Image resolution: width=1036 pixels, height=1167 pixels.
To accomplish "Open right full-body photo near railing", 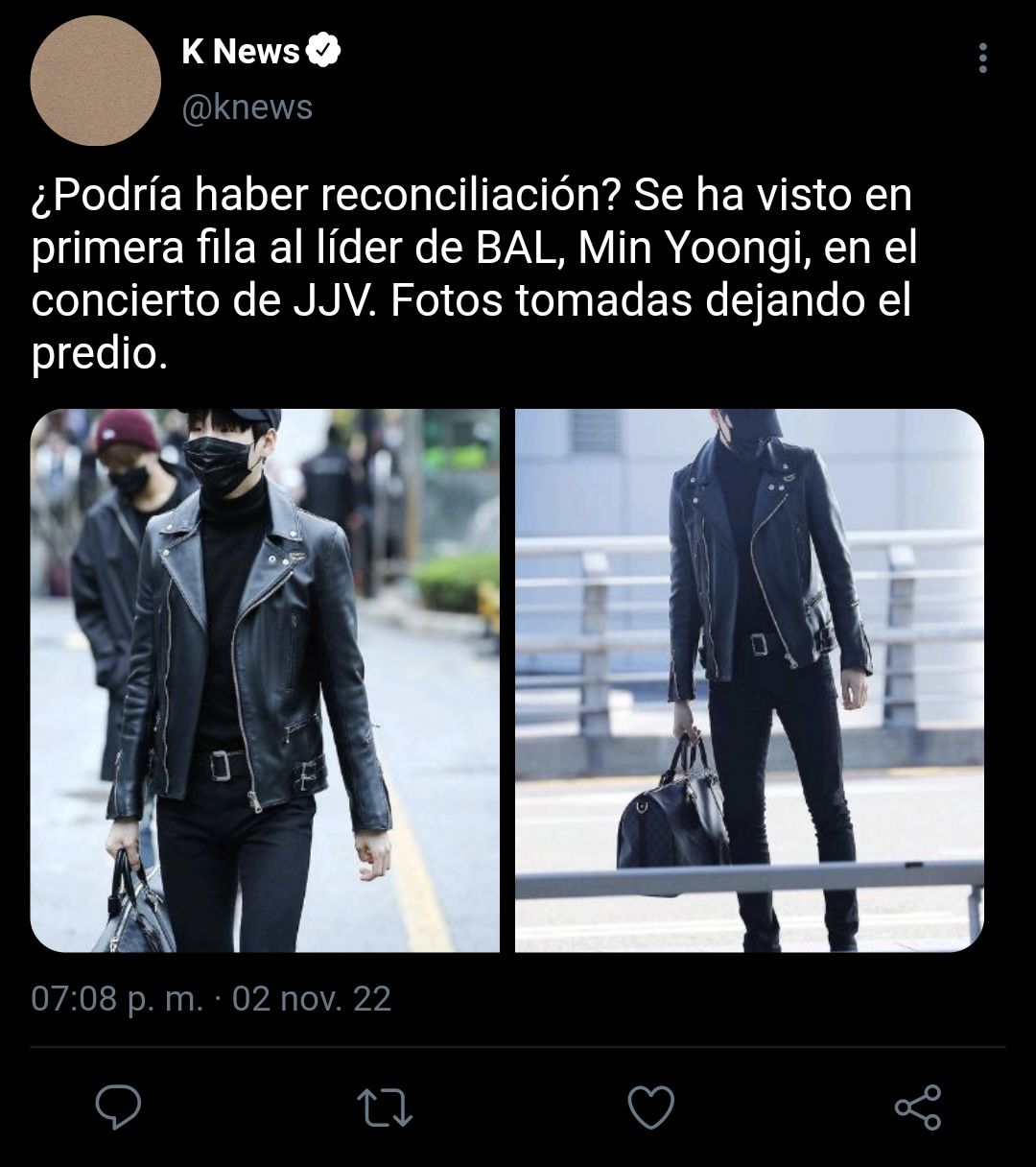I will tap(749, 680).
